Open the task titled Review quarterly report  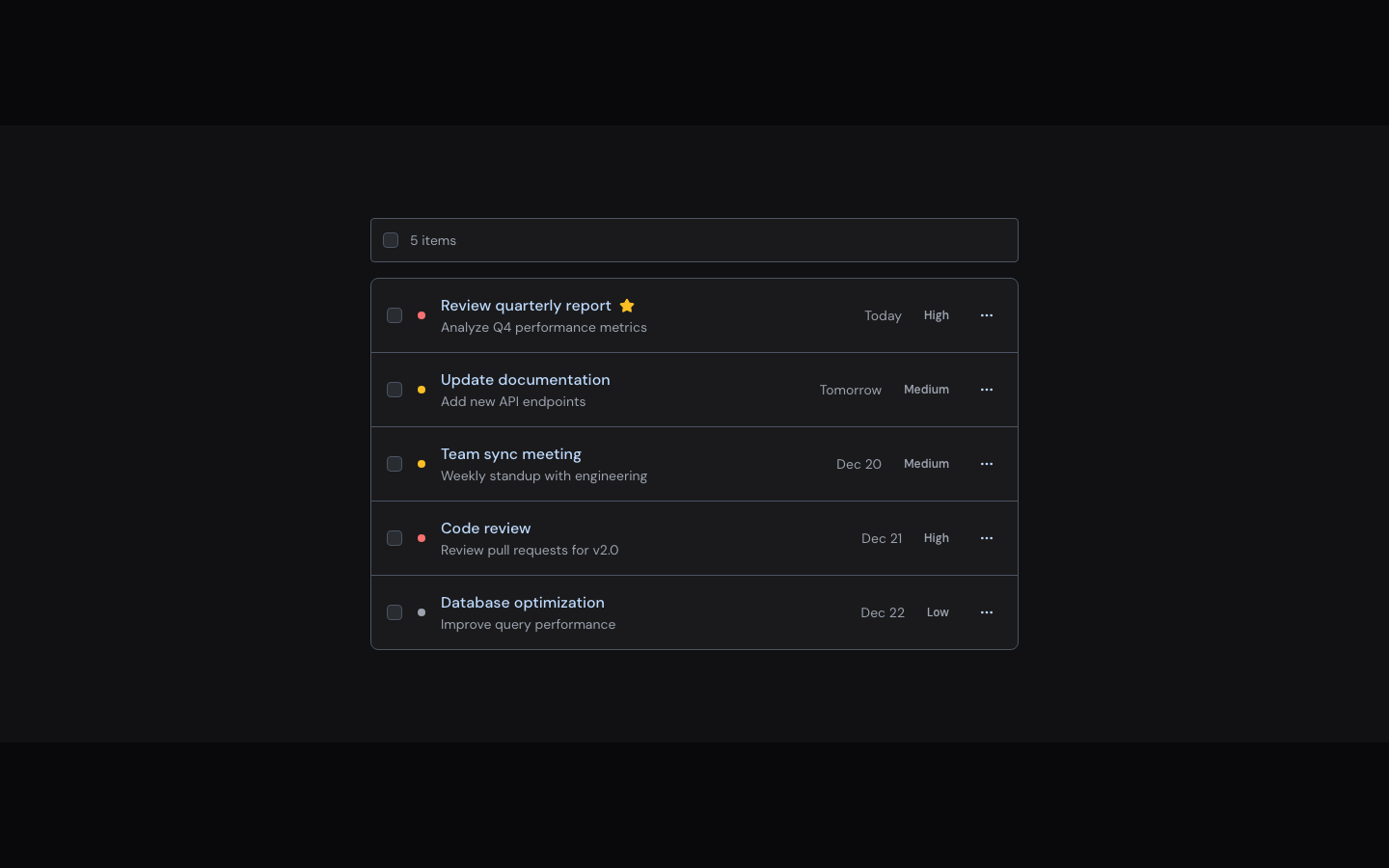pos(526,306)
